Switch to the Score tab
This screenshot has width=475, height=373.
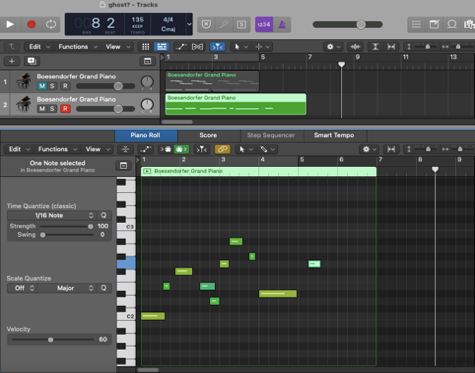click(x=208, y=135)
